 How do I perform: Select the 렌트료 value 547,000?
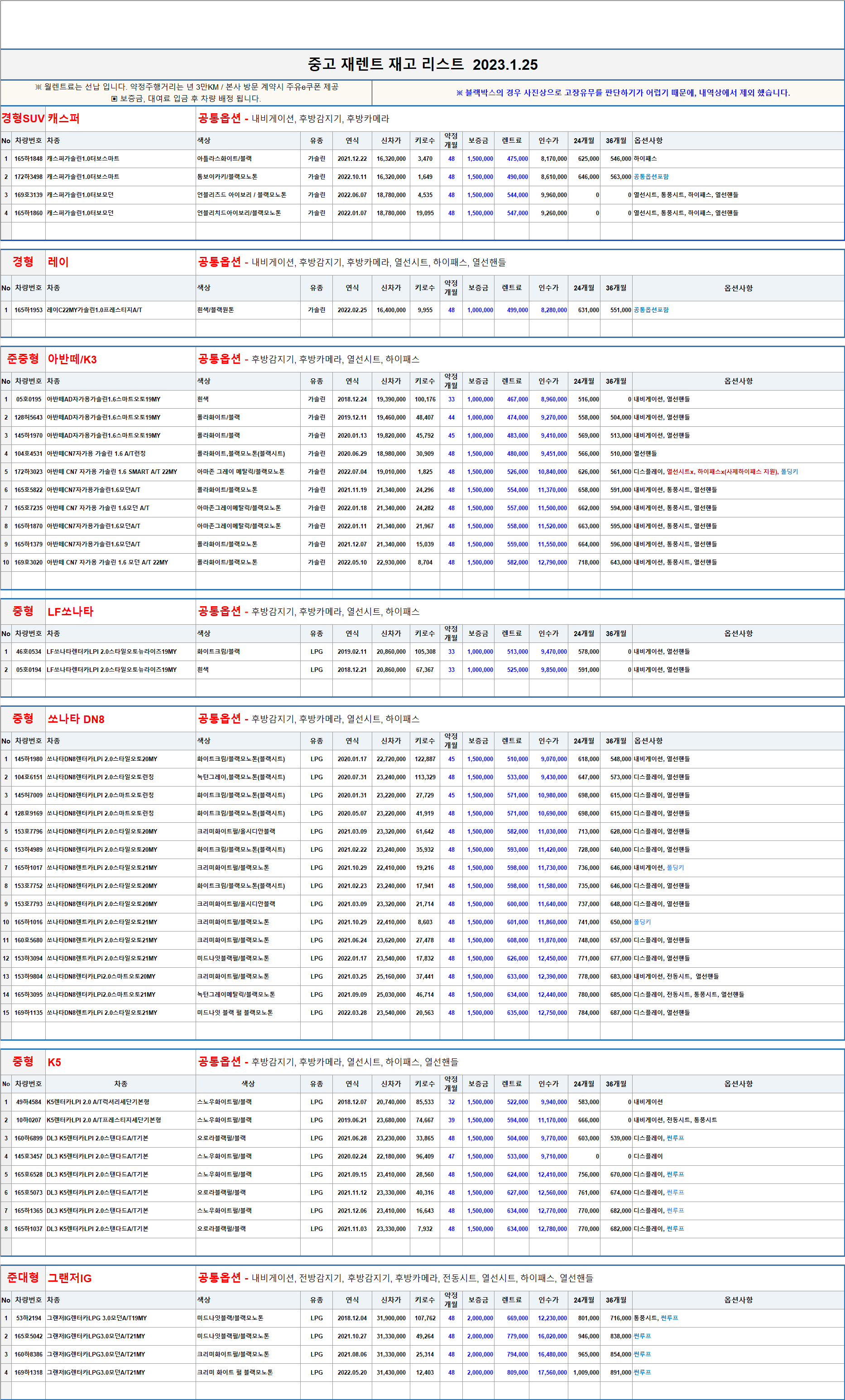click(x=517, y=214)
